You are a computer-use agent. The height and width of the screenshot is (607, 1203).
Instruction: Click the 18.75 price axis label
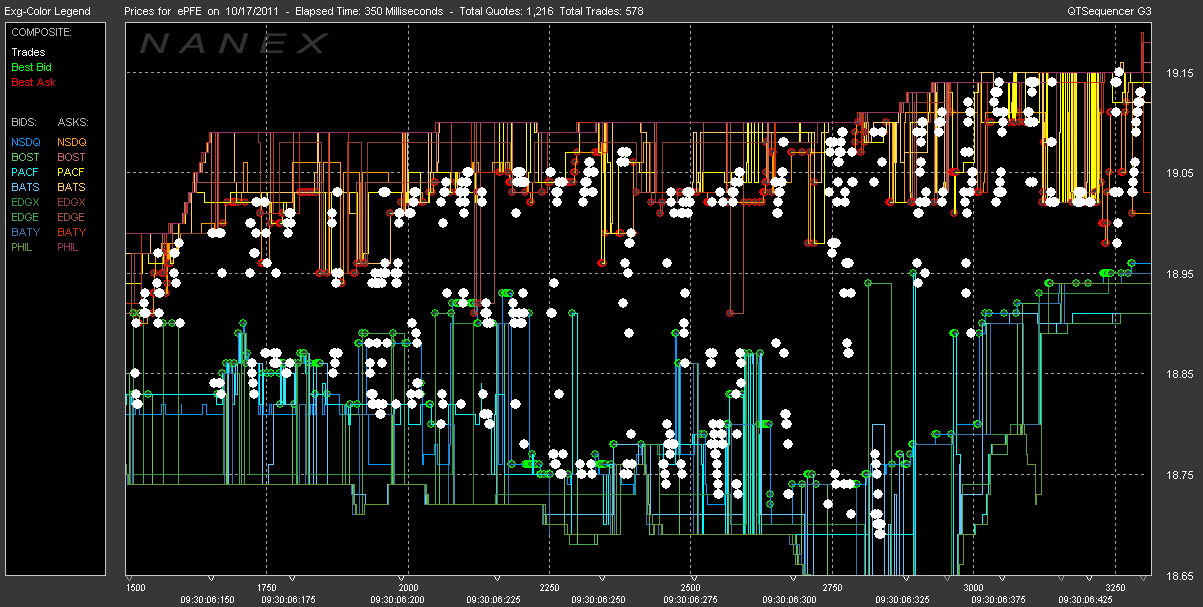(1180, 474)
